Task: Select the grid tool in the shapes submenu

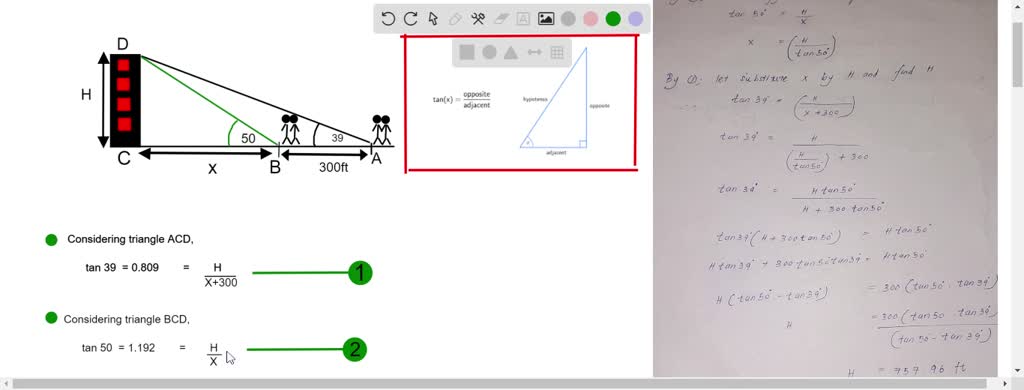Action: (x=557, y=53)
